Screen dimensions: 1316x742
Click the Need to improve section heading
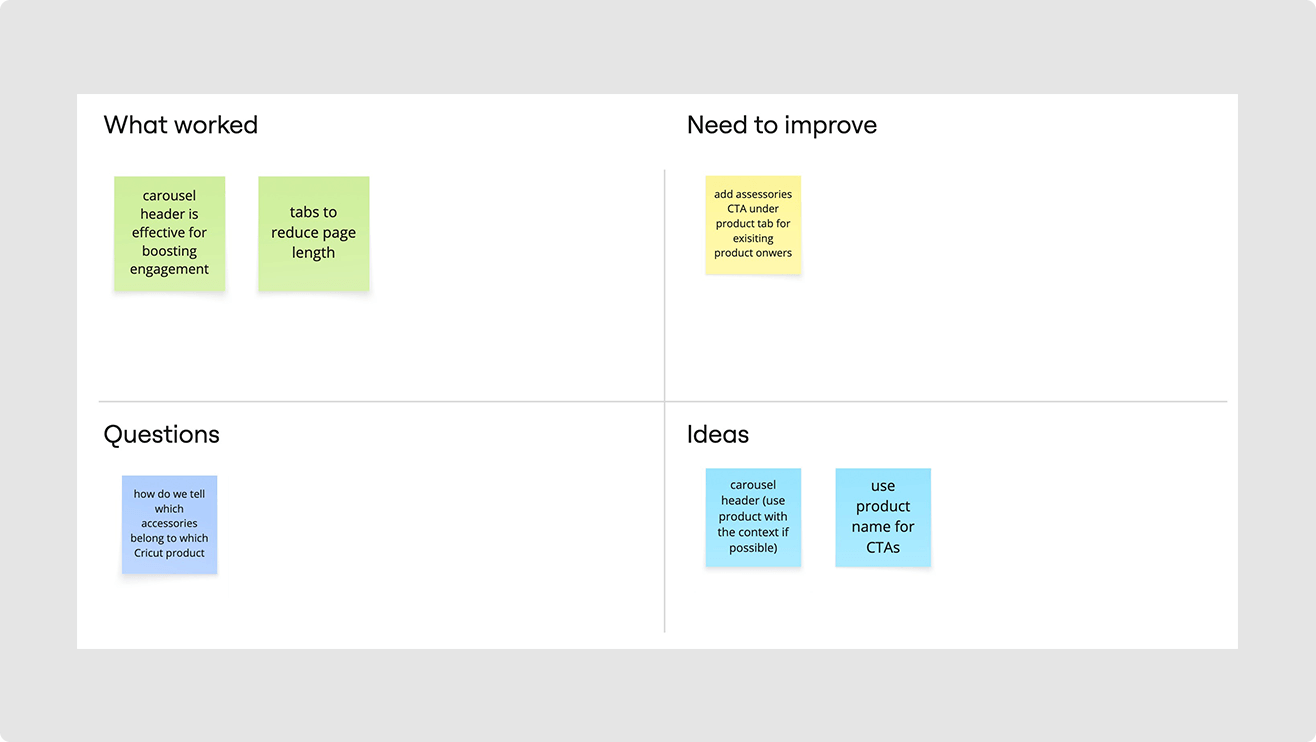[782, 125]
